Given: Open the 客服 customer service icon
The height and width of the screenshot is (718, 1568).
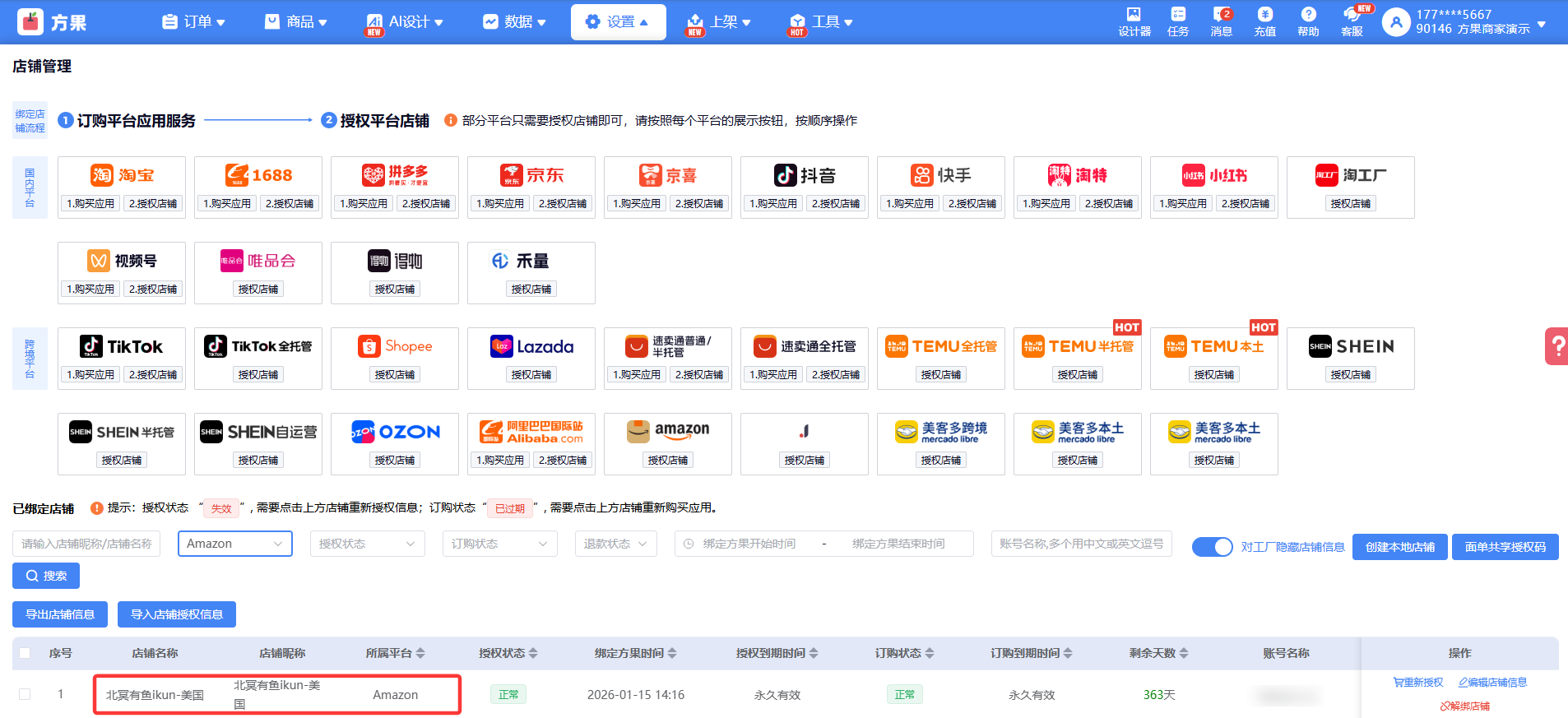Looking at the screenshot, I should [1352, 21].
